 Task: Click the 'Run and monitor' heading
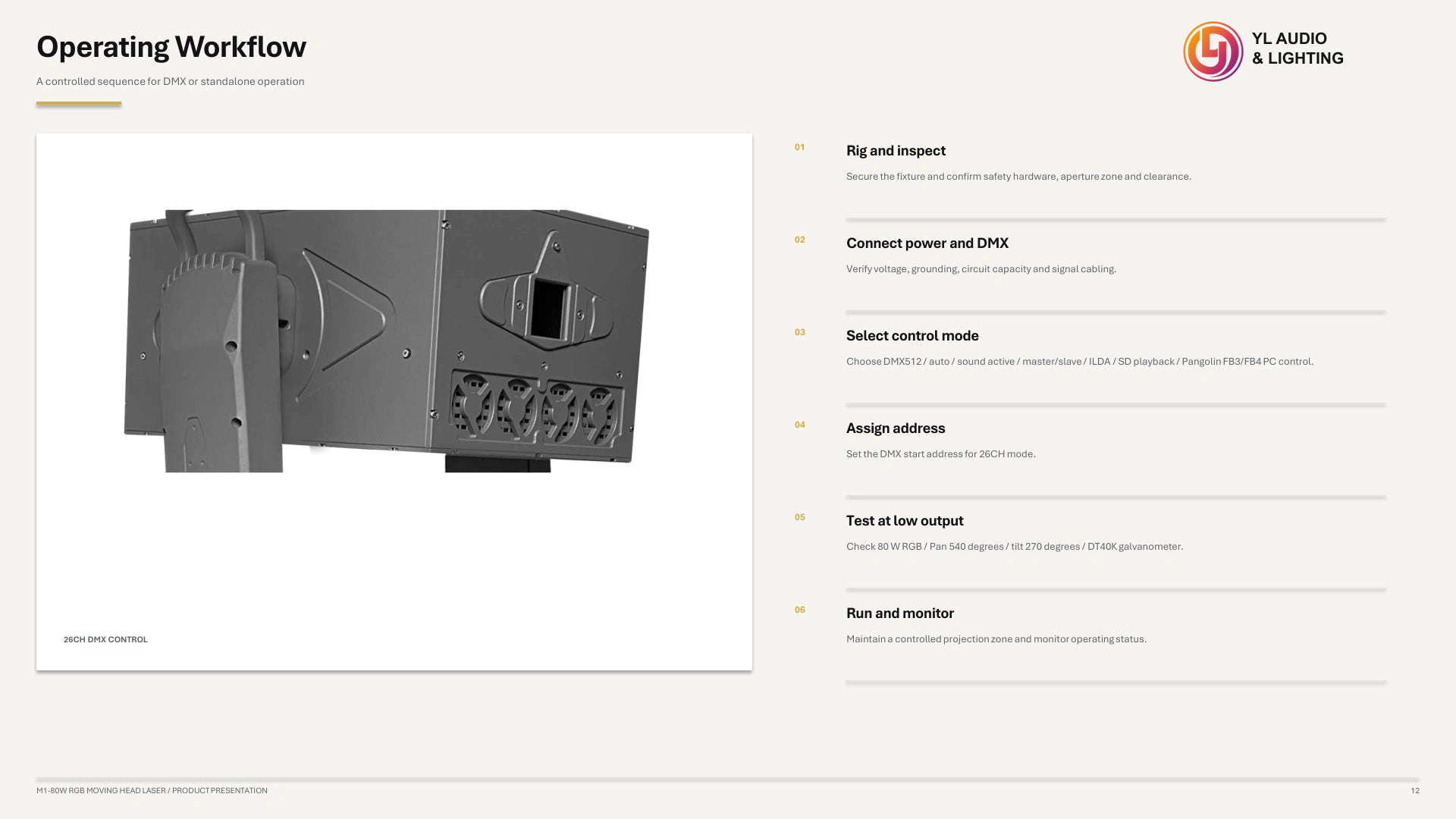click(900, 613)
